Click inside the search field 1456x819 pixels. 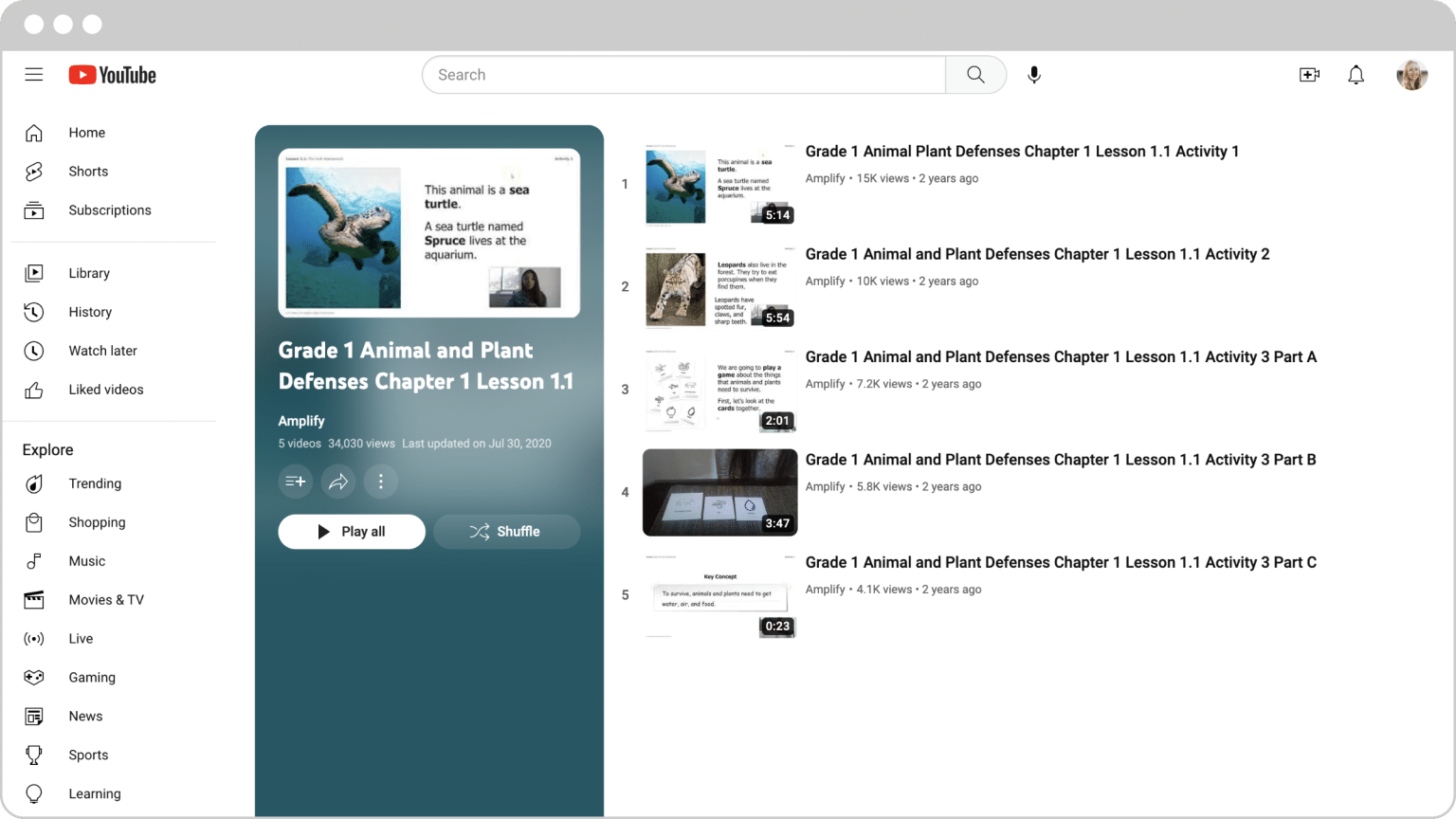[x=682, y=74]
